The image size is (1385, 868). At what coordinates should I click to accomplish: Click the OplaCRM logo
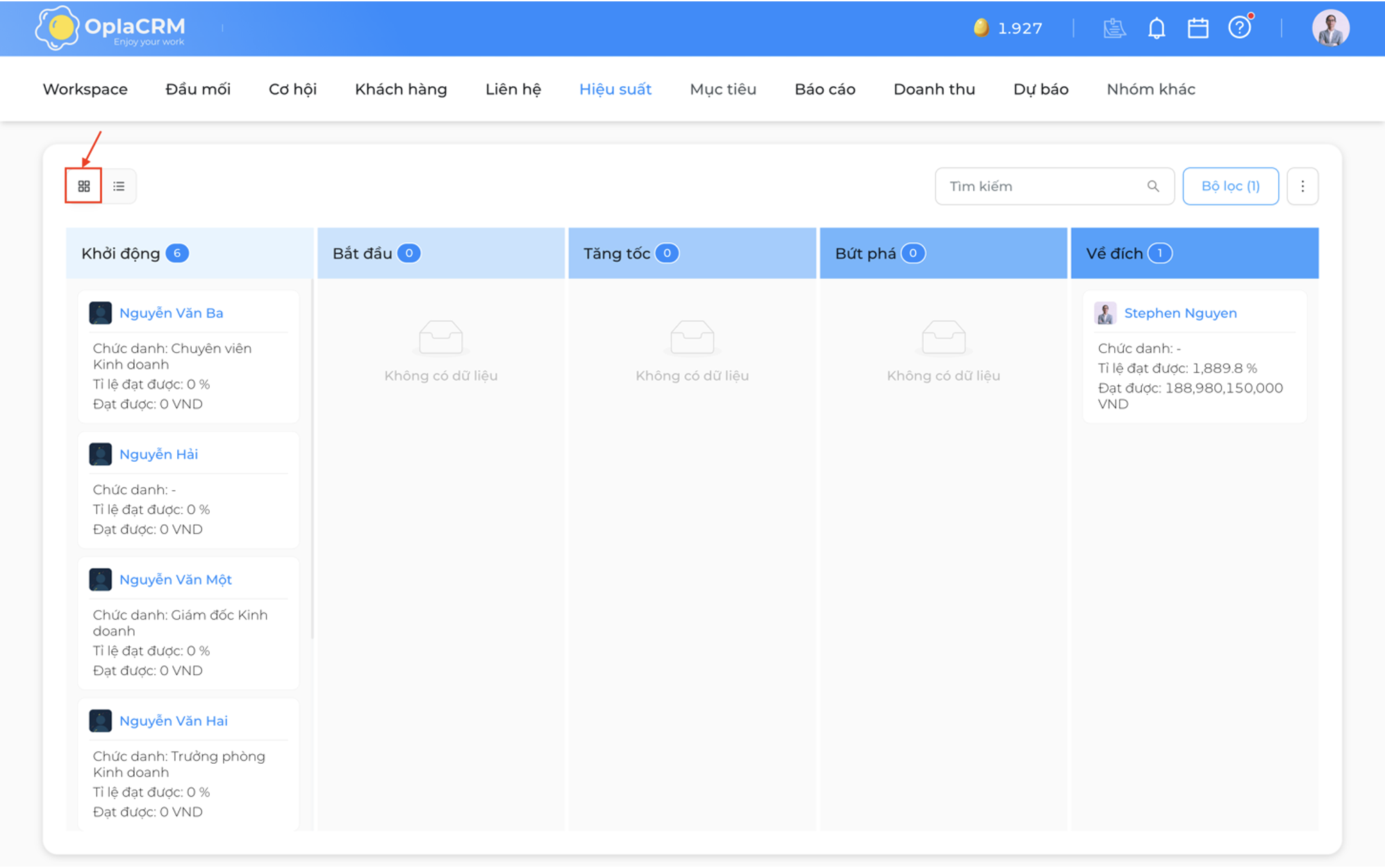111,28
